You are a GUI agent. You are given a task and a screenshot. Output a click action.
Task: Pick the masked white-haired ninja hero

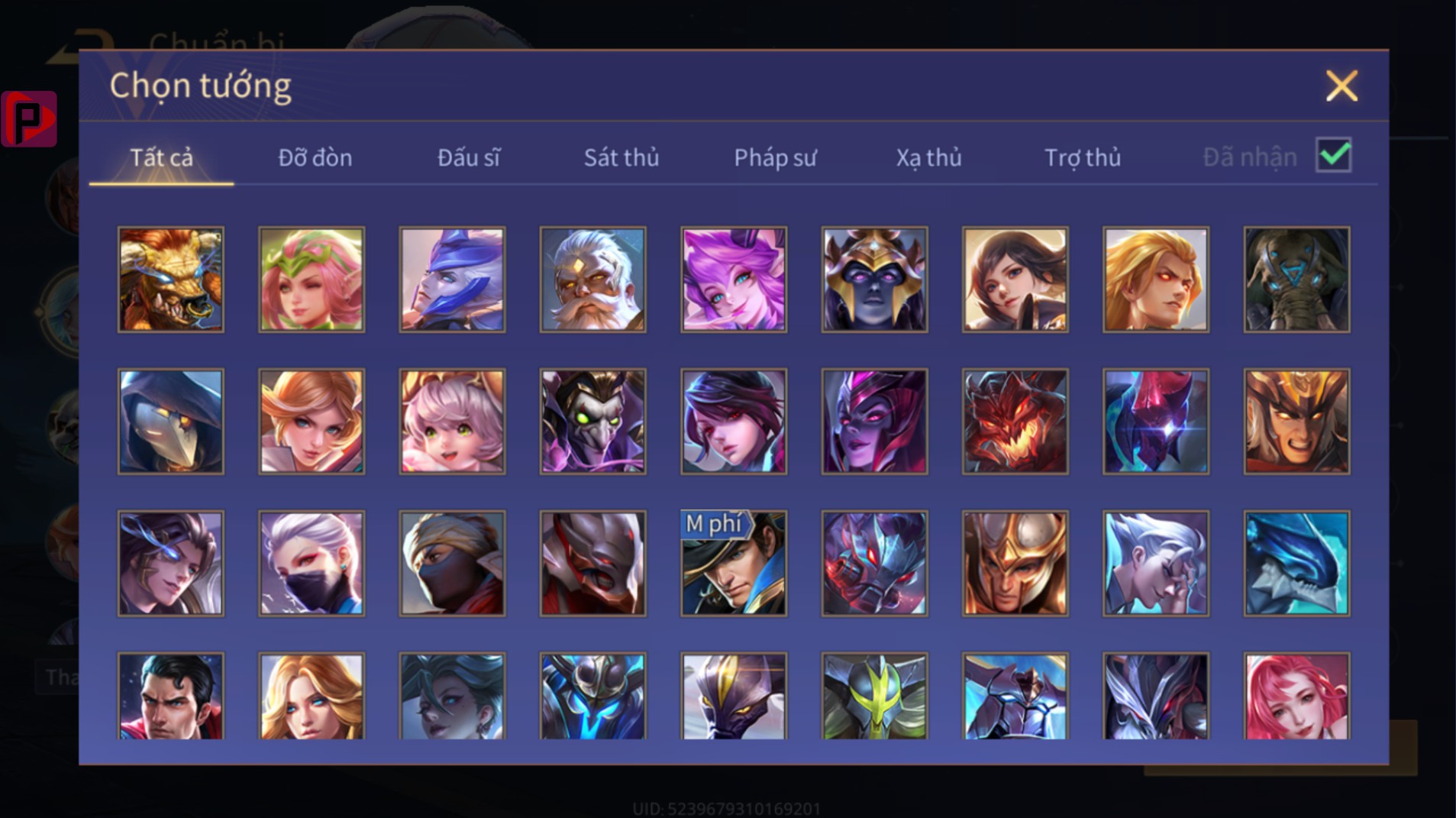(x=312, y=564)
